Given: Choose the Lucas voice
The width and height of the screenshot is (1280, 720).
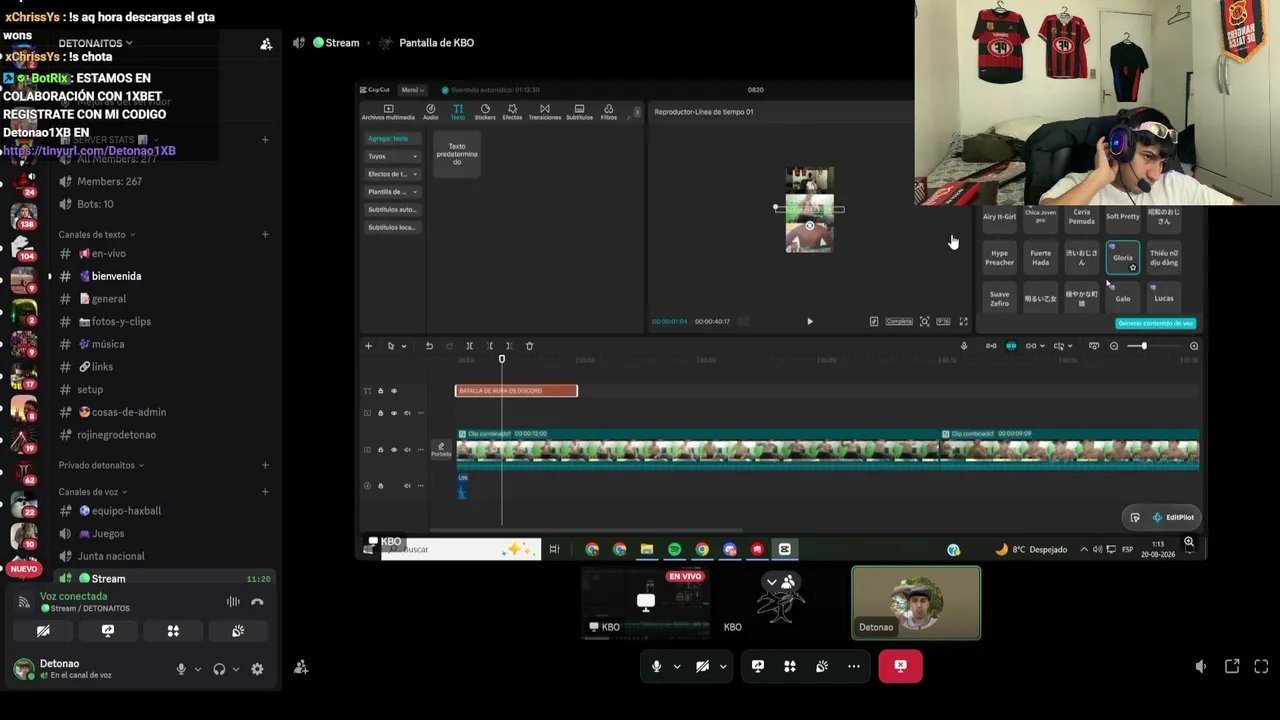Looking at the screenshot, I should (1164, 298).
